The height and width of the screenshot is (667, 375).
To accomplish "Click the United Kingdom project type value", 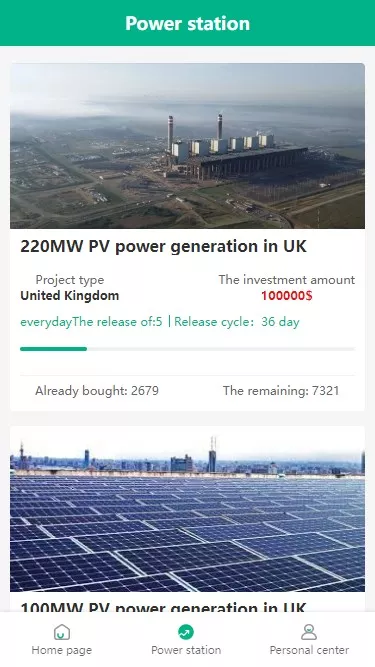I will (x=70, y=296).
